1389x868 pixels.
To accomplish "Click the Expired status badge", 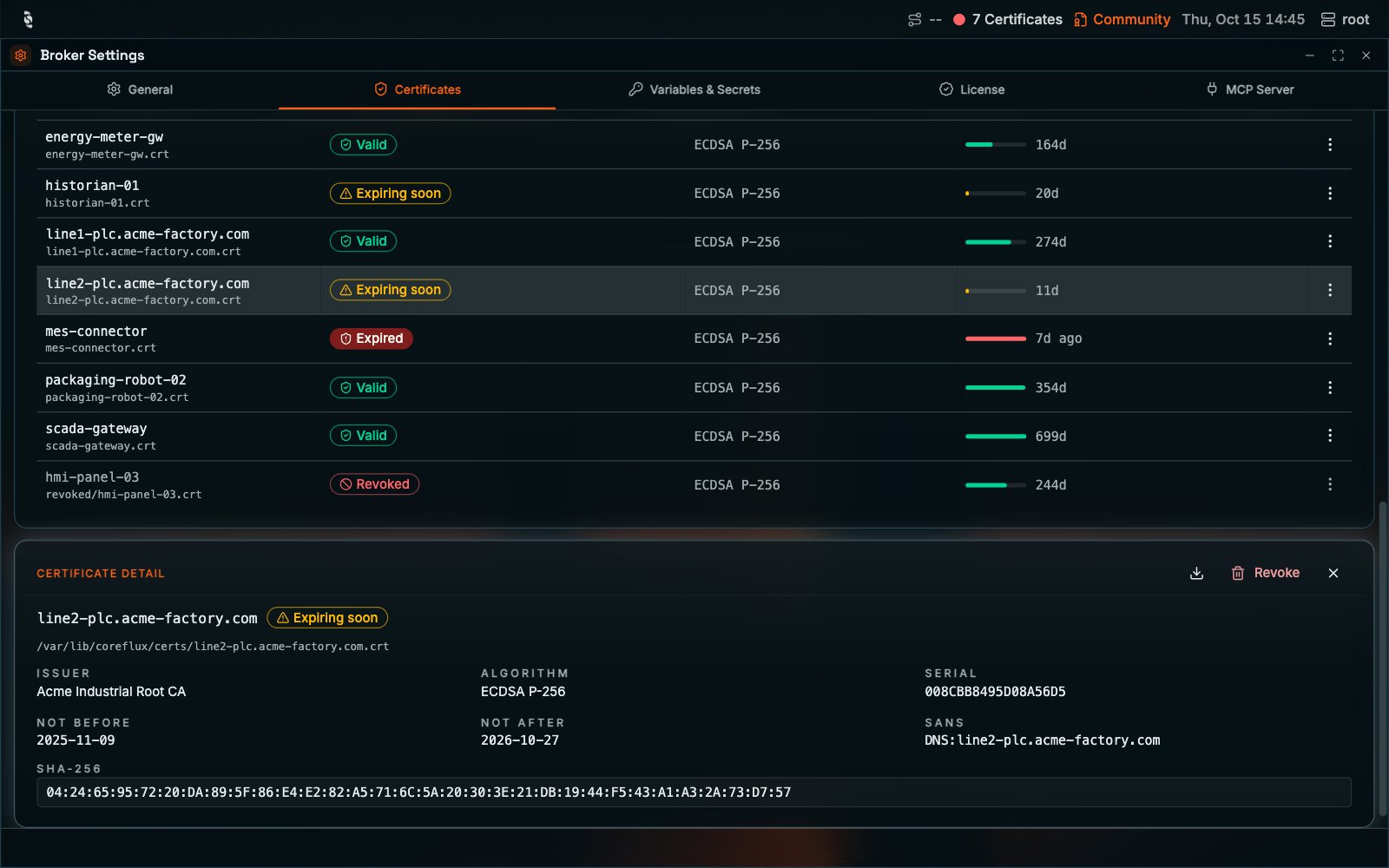I will (x=372, y=339).
